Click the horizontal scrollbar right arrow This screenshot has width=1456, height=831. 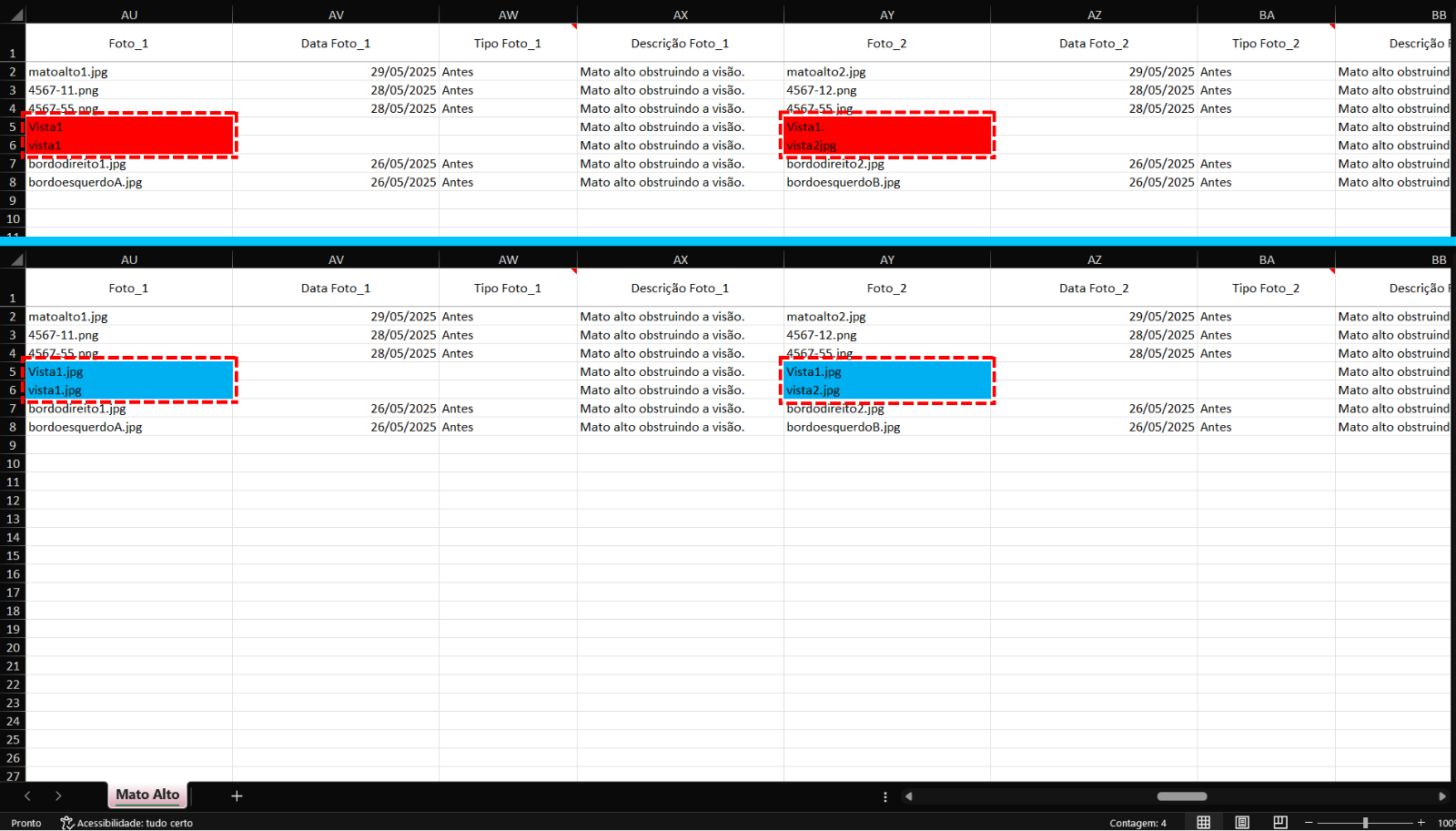pyautogui.click(x=1442, y=796)
